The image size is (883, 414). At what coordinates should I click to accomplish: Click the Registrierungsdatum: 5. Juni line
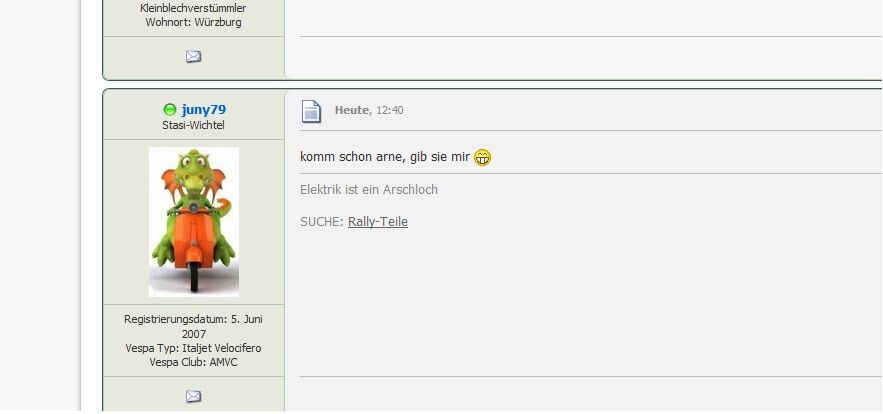(x=193, y=319)
